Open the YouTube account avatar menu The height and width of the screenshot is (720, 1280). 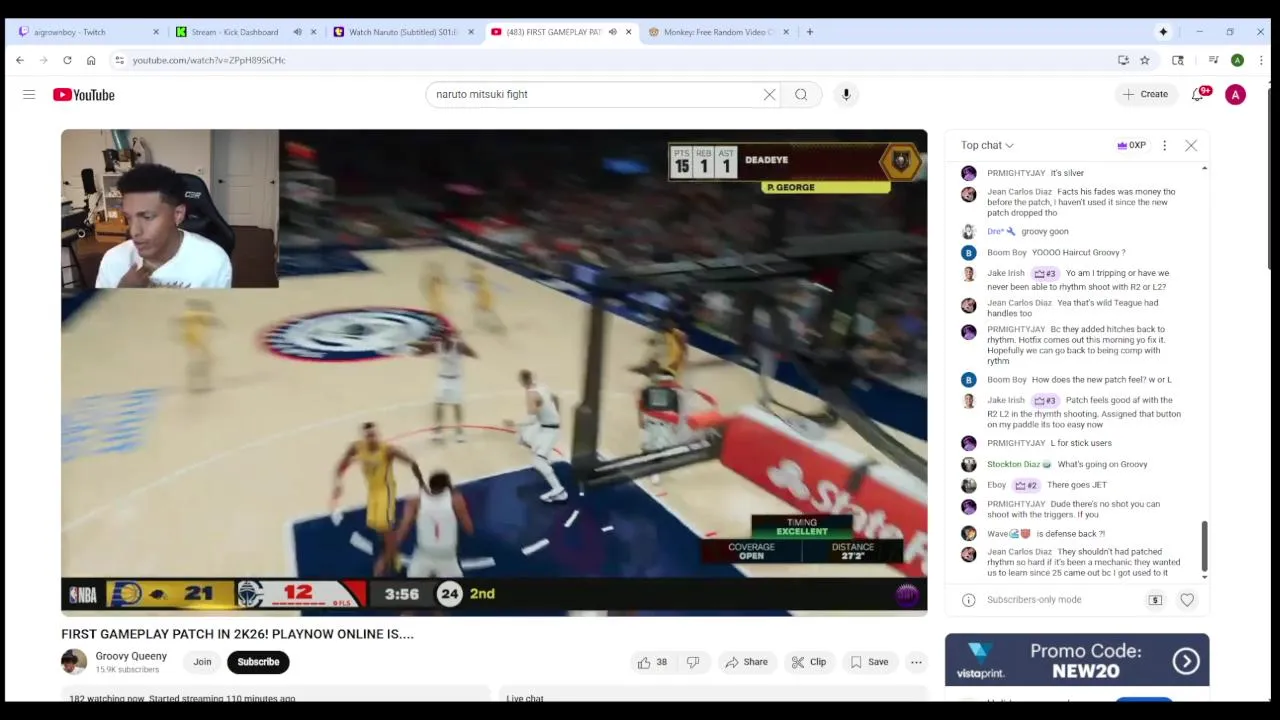1236,94
